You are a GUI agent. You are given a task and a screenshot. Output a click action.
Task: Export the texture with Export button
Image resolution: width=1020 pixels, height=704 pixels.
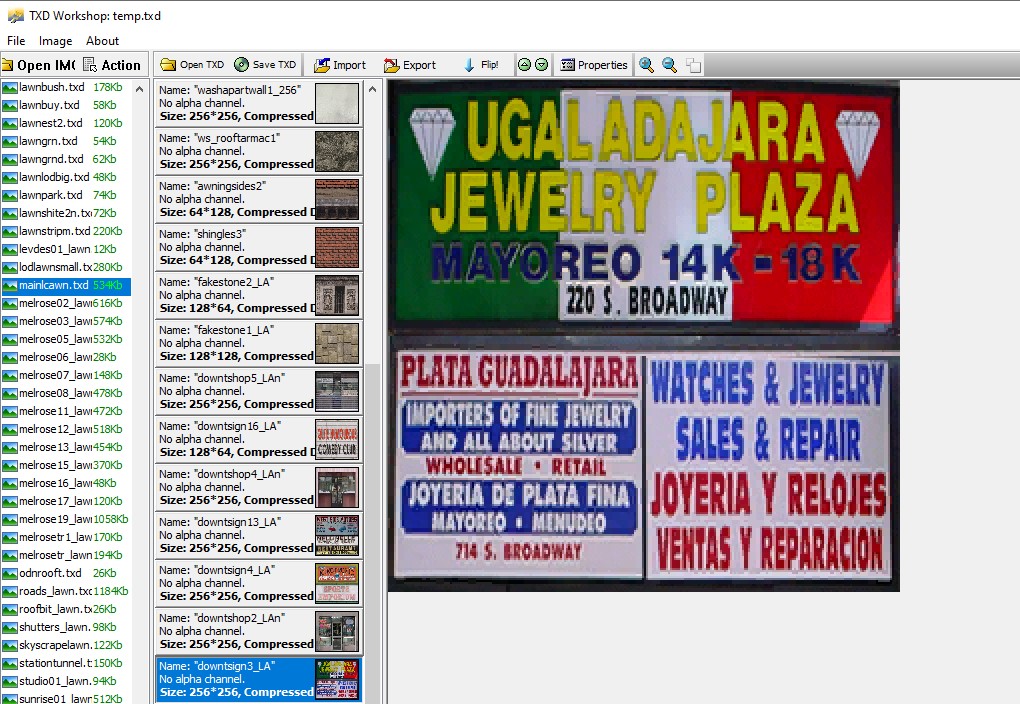[410, 64]
